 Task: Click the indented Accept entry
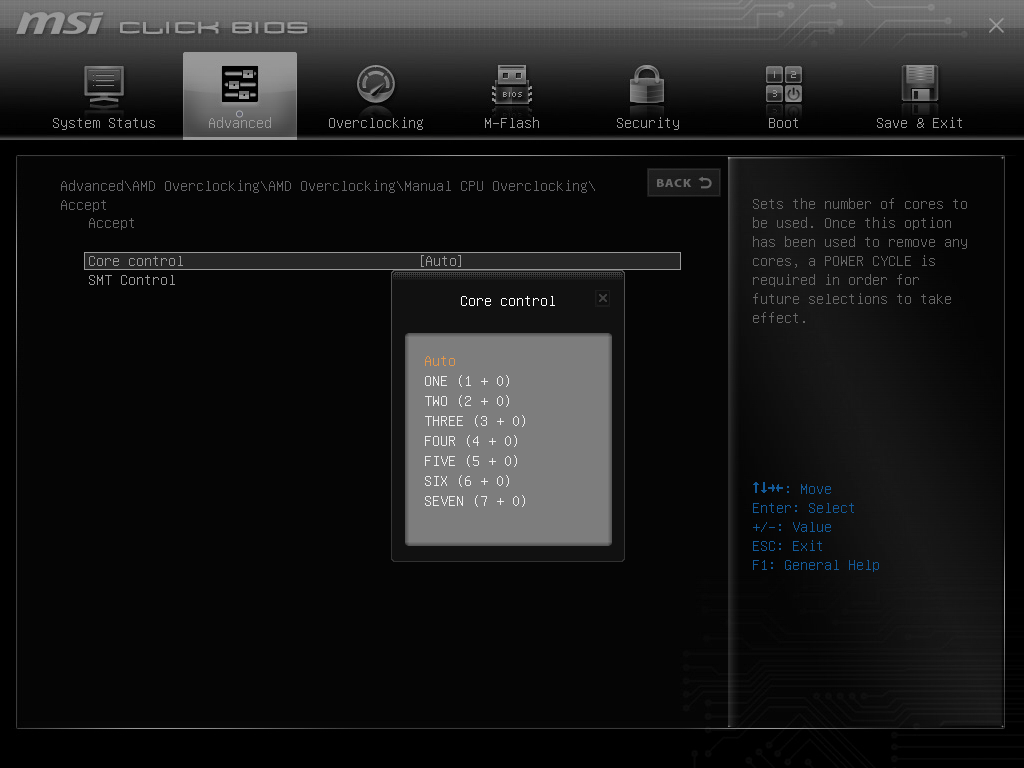click(x=112, y=223)
